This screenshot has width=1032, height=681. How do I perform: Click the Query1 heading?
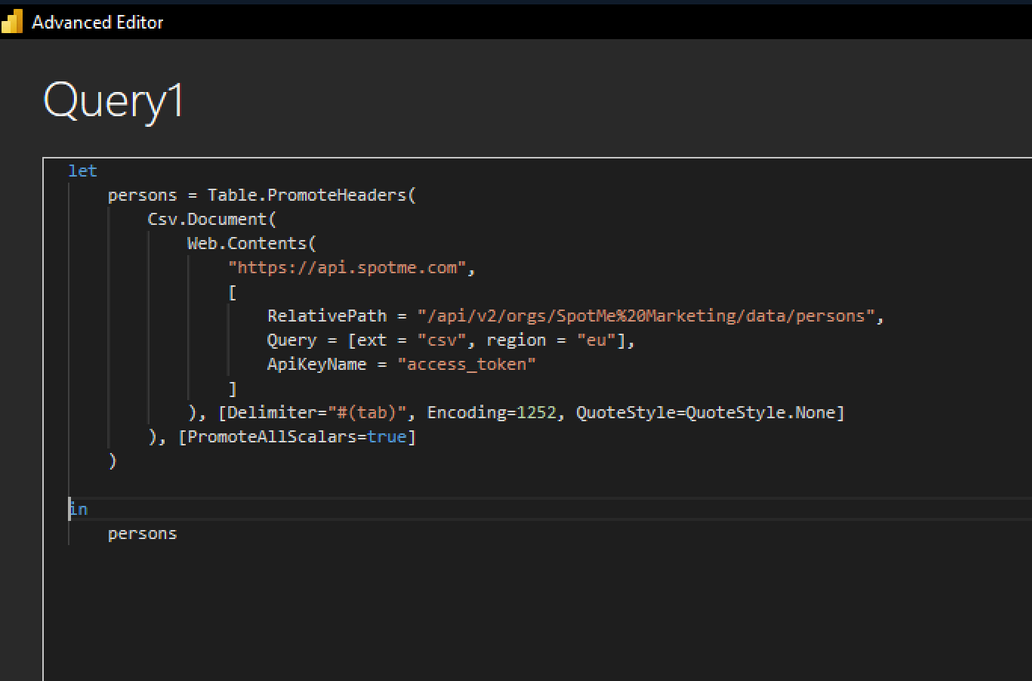pyautogui.click(x=113, y=101)
